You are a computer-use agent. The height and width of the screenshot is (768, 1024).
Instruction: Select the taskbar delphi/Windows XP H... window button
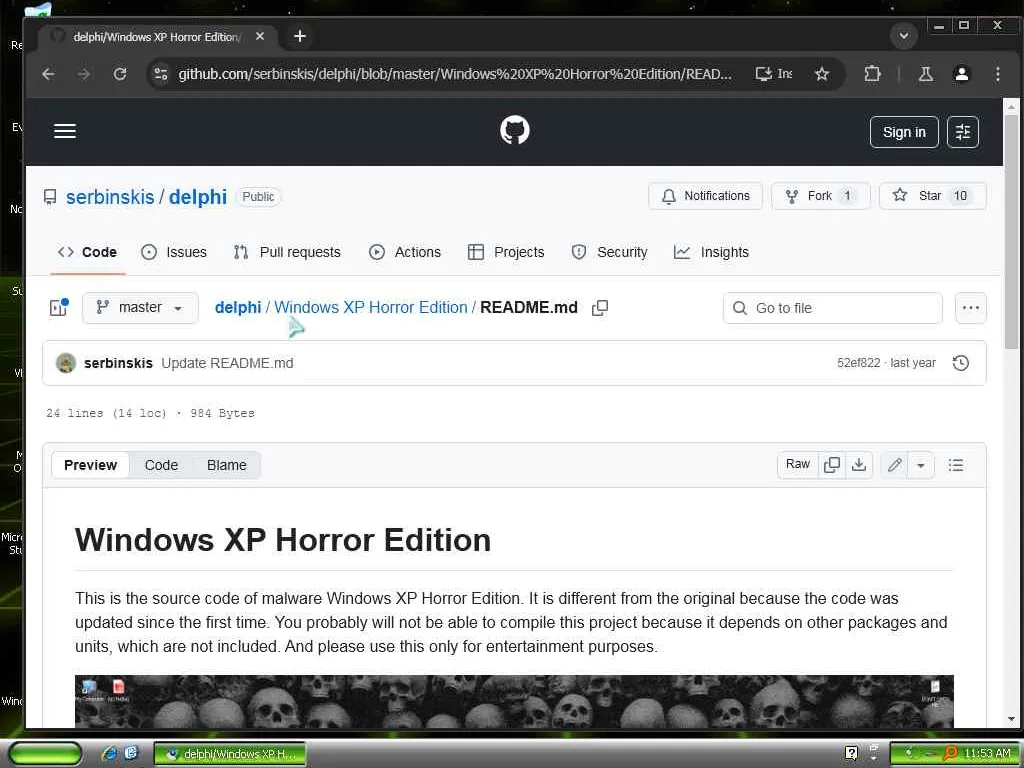(230, 754)
